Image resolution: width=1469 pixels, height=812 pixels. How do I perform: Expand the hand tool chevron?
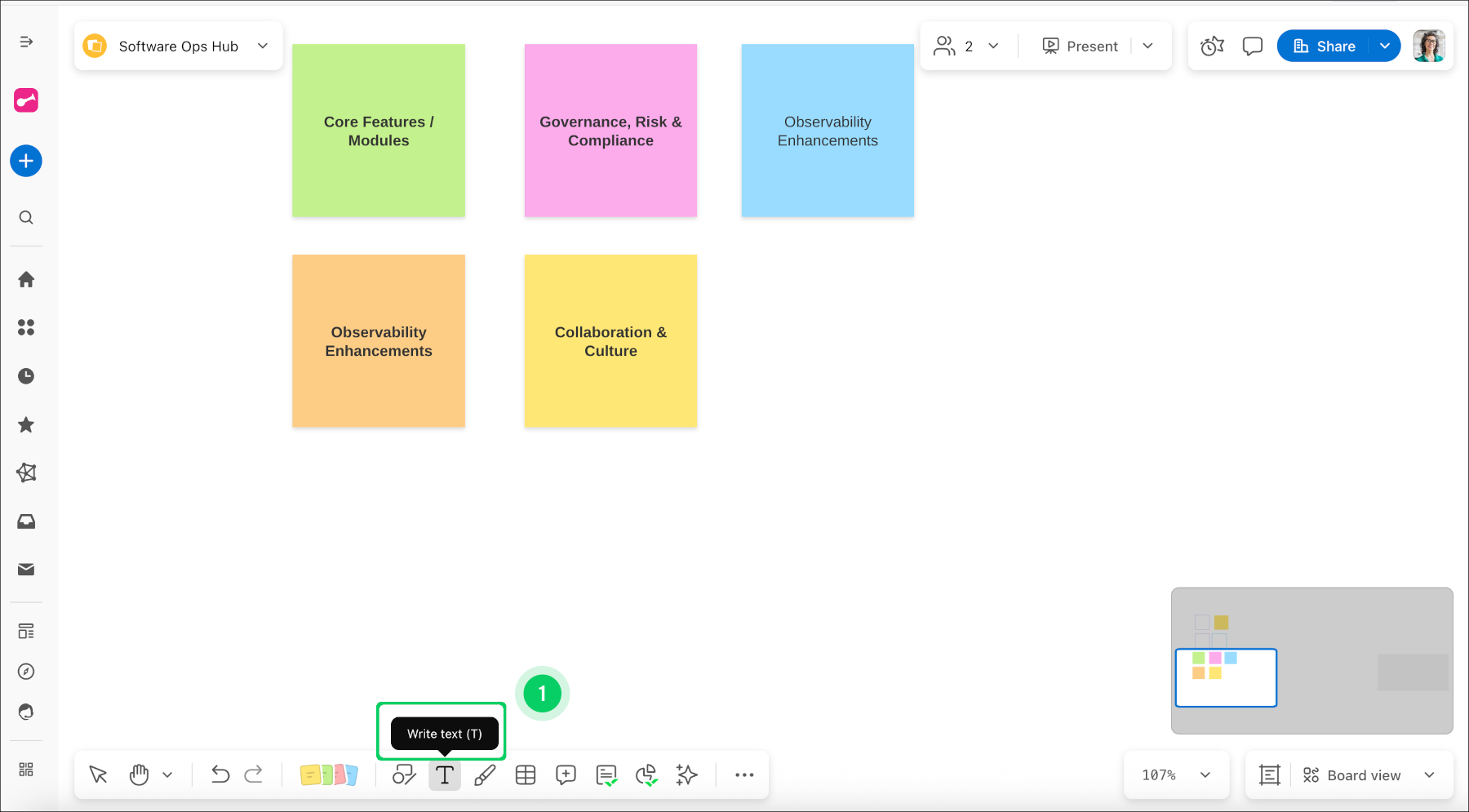click(168, 774)
